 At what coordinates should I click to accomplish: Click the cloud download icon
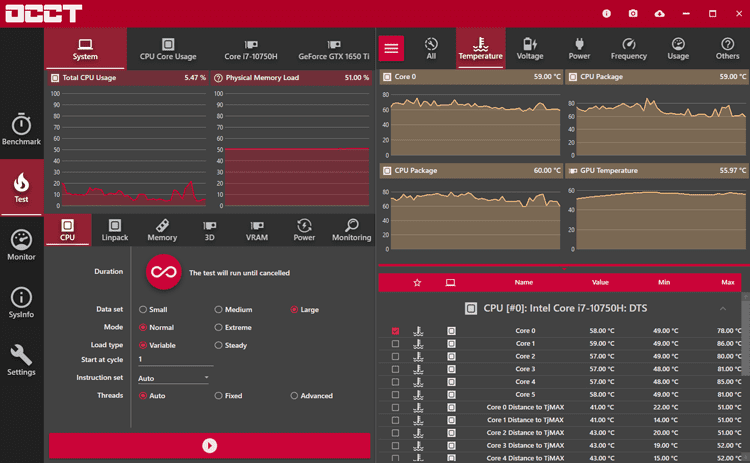(660, 13)
